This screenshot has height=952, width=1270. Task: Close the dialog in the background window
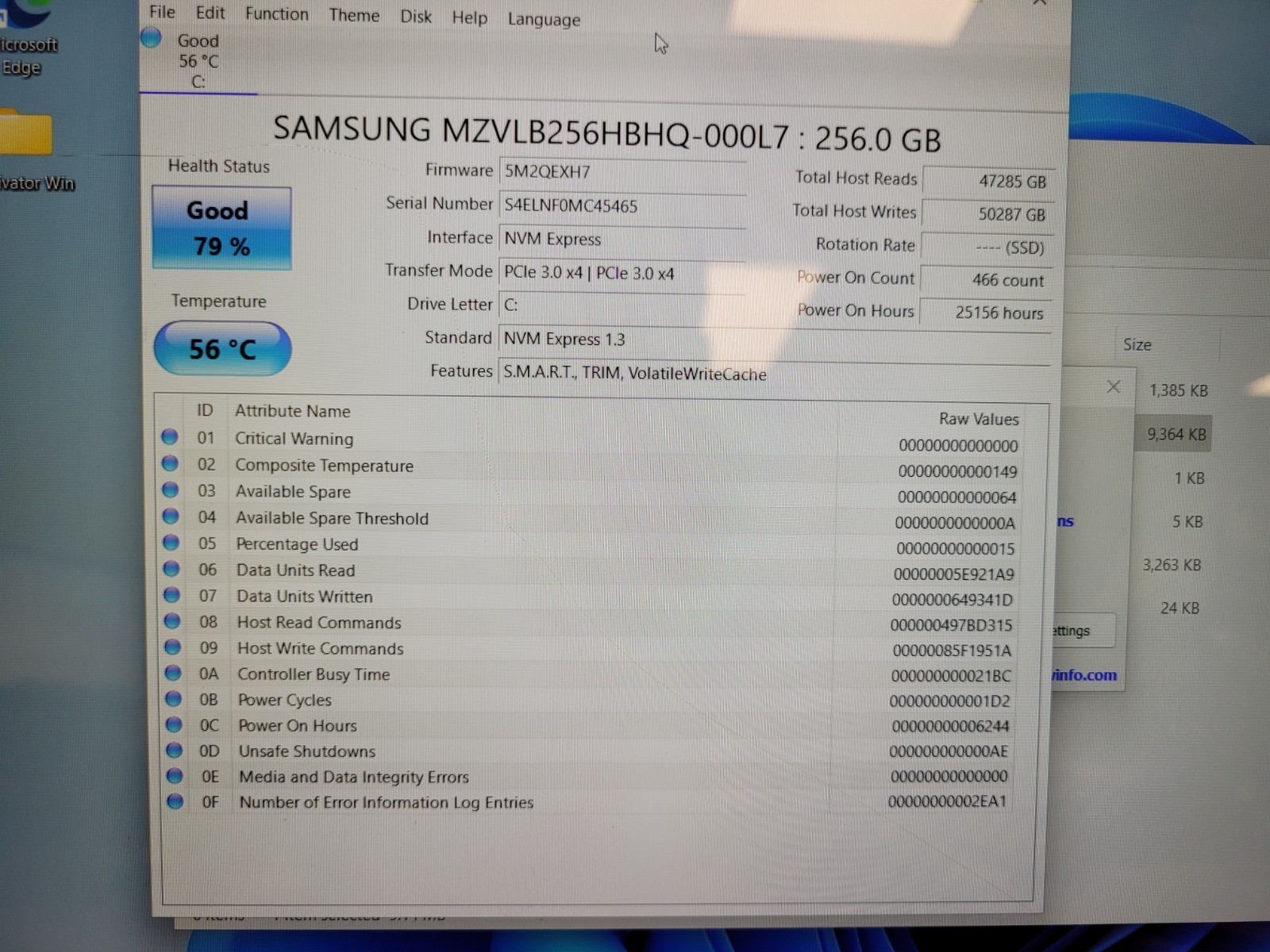coord(1114,386)
